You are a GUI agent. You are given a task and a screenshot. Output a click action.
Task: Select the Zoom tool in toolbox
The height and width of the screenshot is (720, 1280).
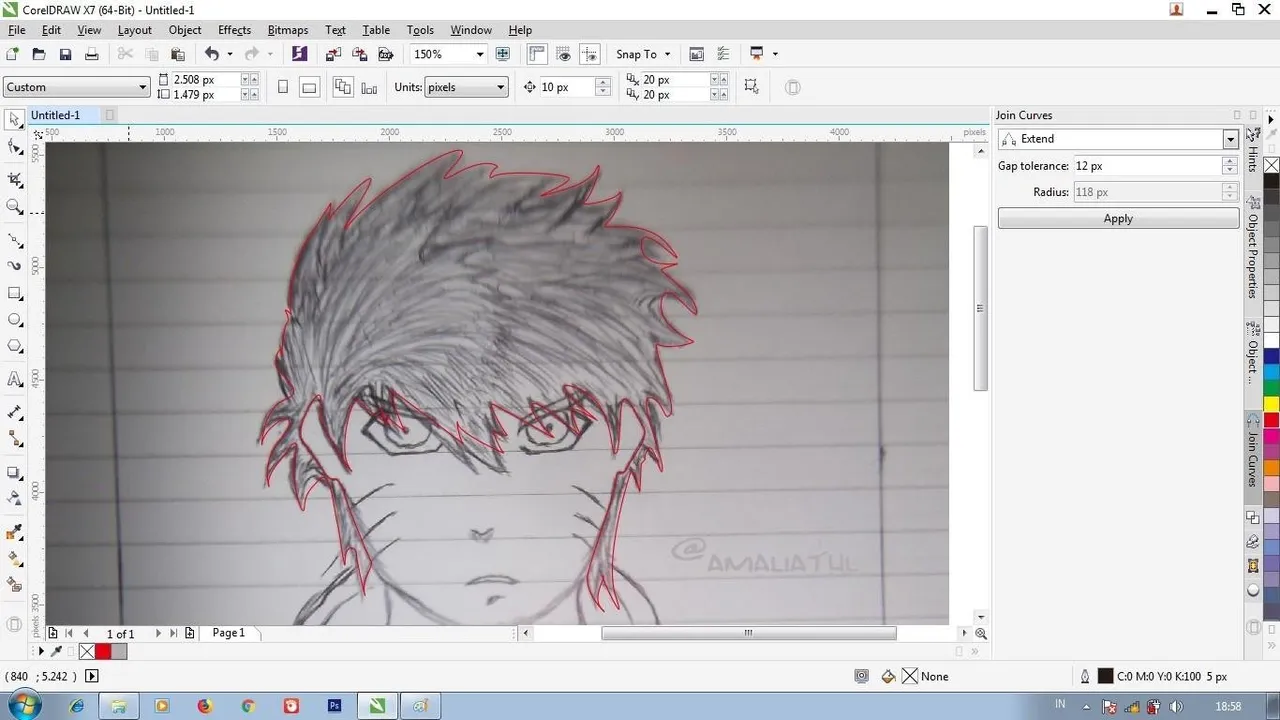coord(14,207)
